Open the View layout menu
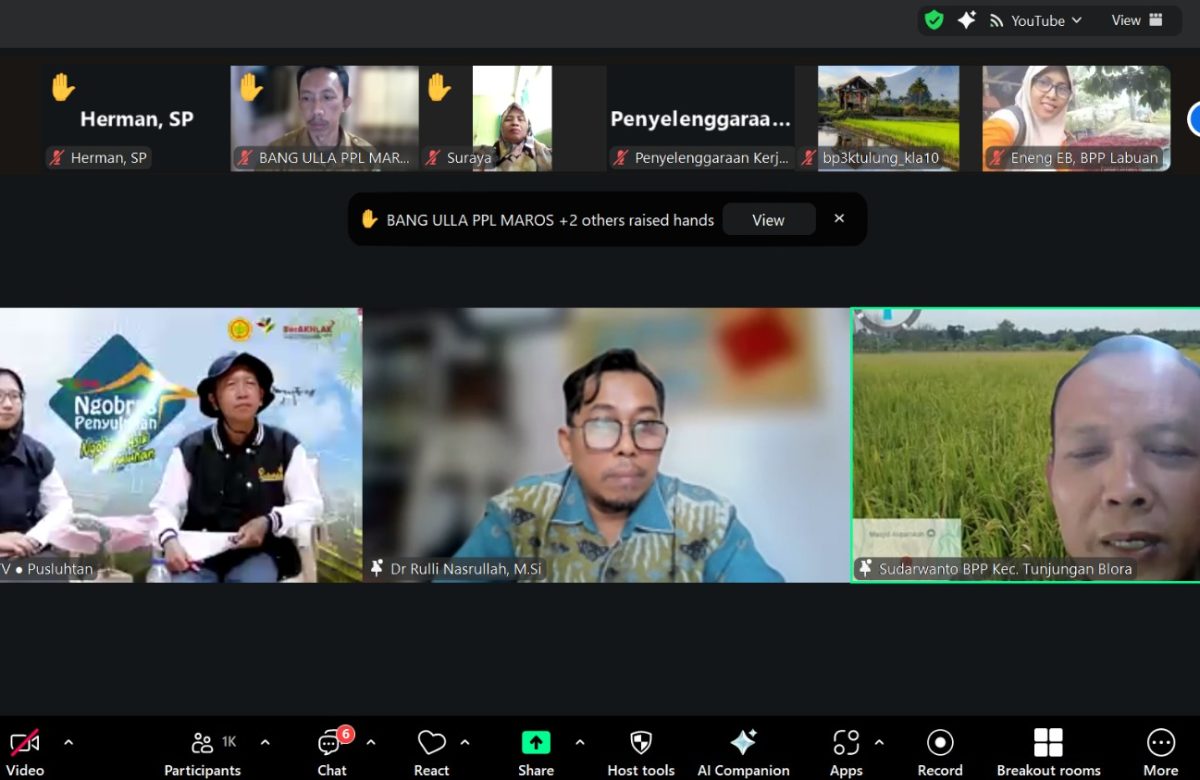1200x780 pixels. (x=1137, y=20)
